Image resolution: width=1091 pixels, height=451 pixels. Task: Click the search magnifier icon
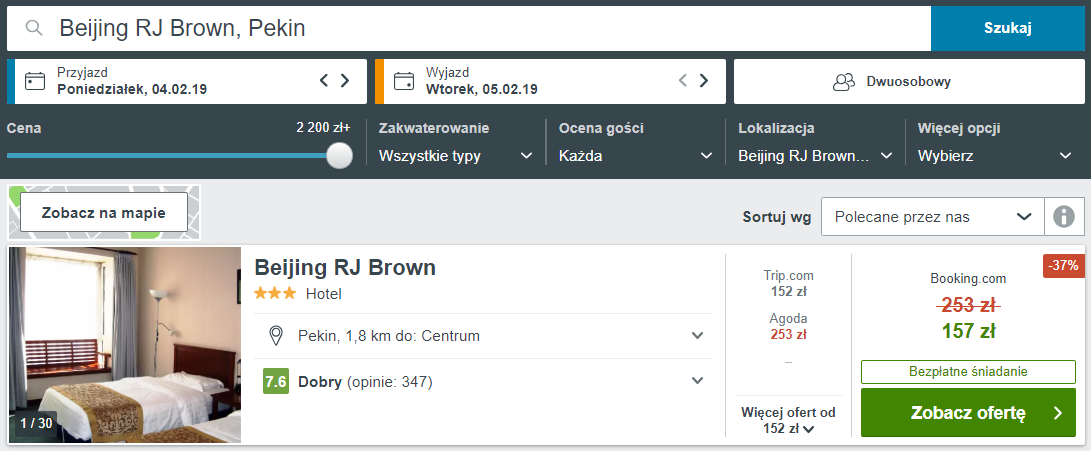pyautogui.click(x=34, y=28)
